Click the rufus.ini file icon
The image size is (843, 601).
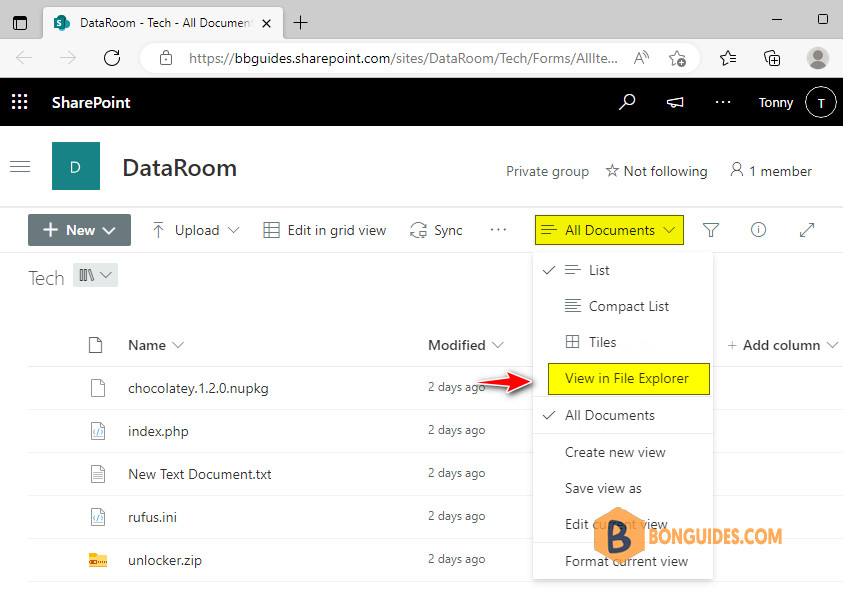pos(98,517)
